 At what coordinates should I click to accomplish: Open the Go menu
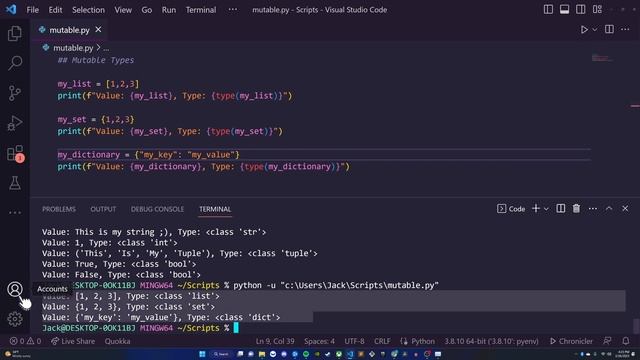147,10
